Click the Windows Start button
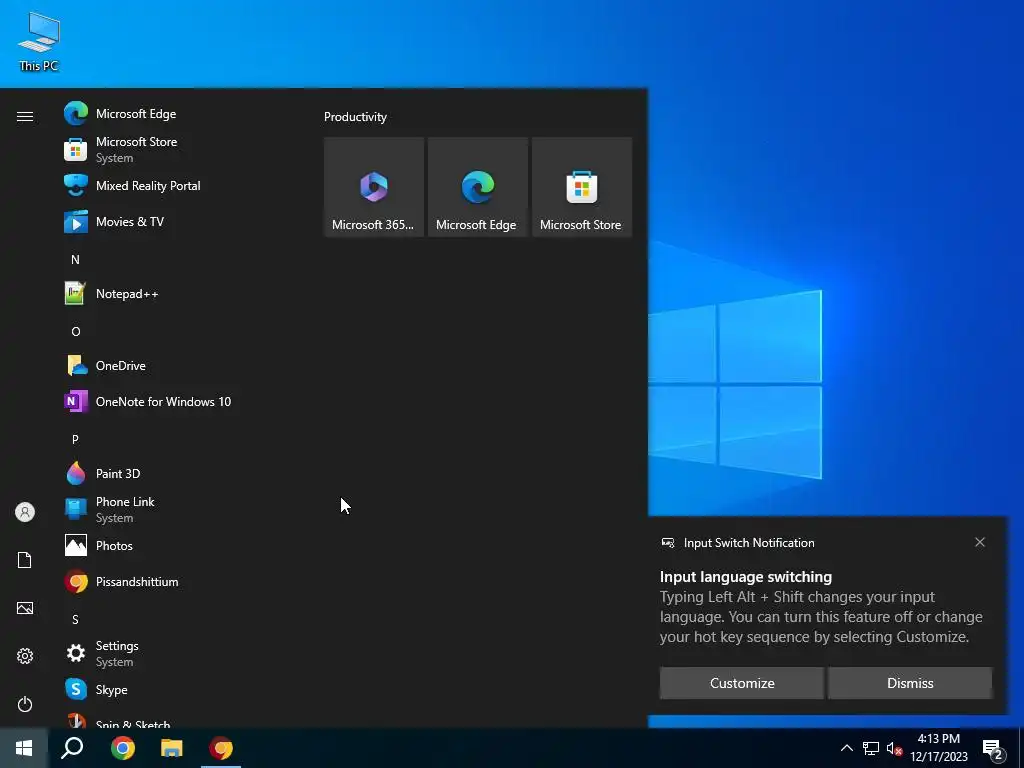The height and width of the screenshot is (768, 1024). [x=24, y=748]
